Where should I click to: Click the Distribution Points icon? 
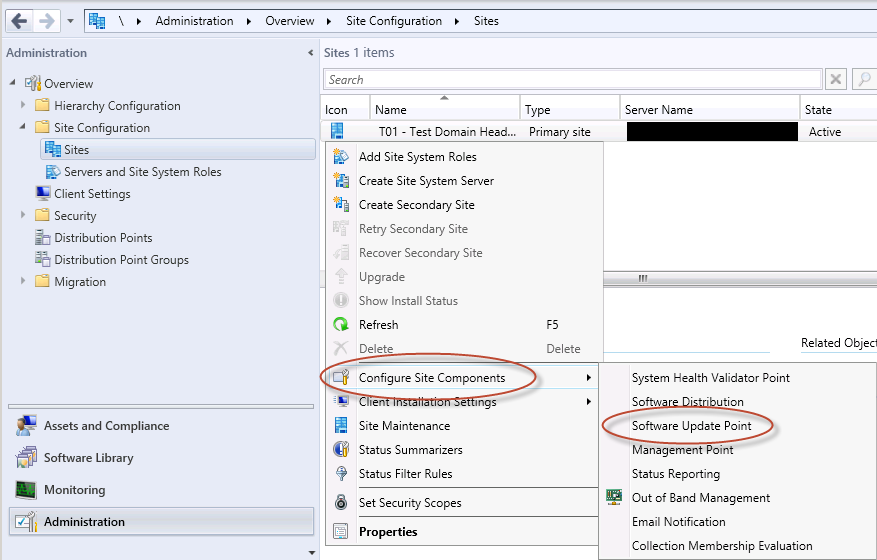point(43,238)
